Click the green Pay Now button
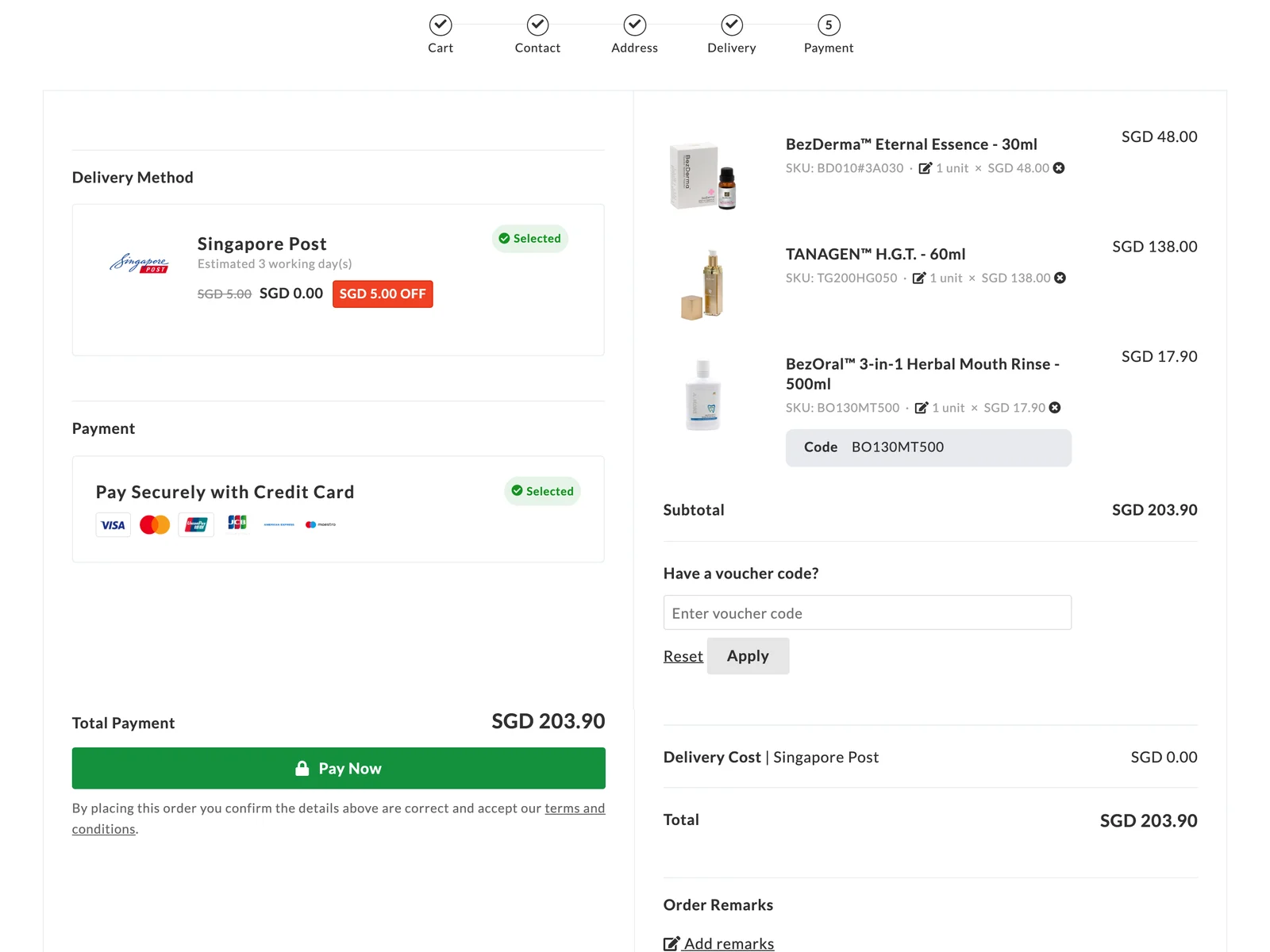 (x=339, y=769)
